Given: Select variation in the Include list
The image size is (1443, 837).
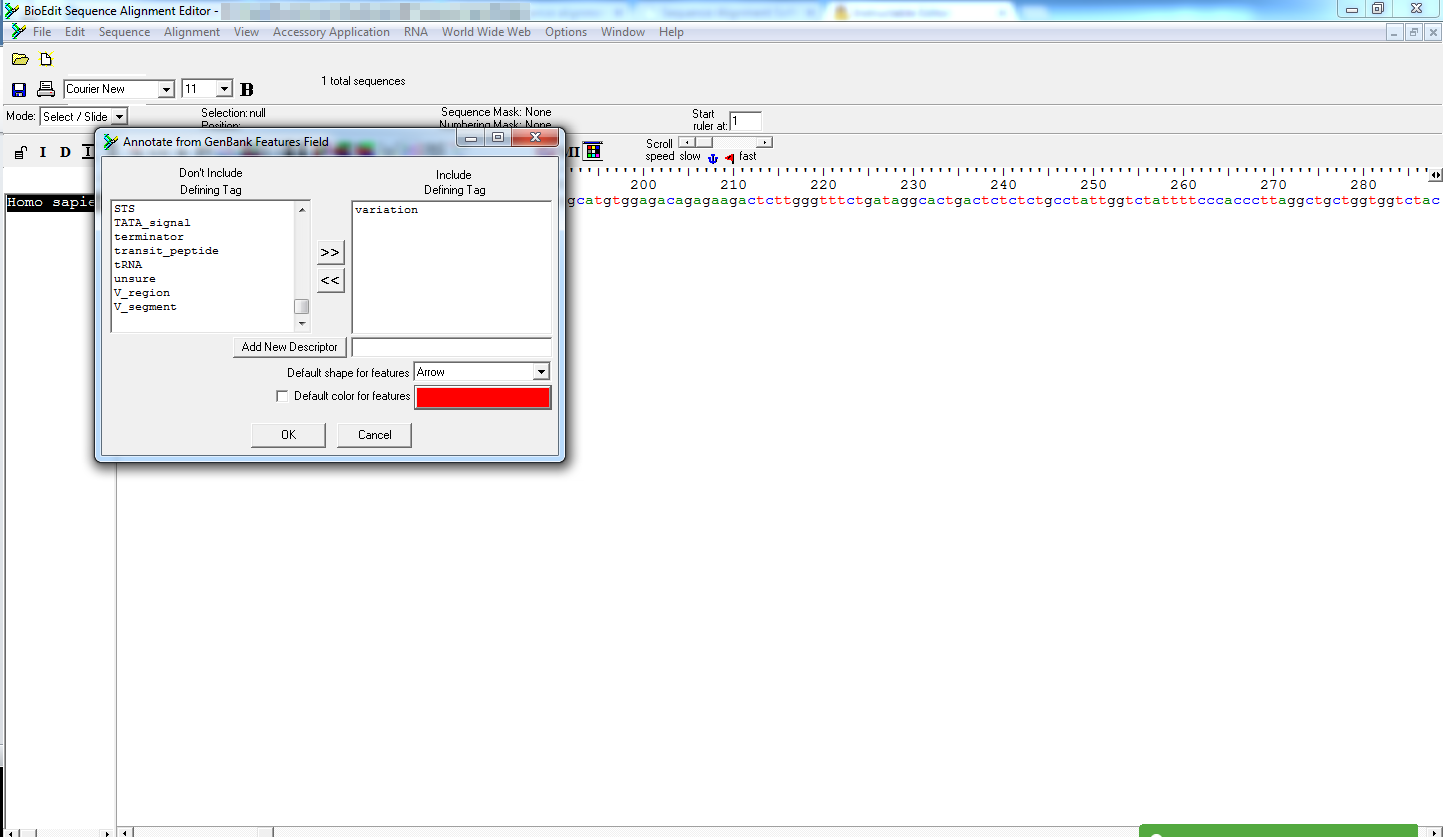Looking at the screenshot, I should 386,210.
